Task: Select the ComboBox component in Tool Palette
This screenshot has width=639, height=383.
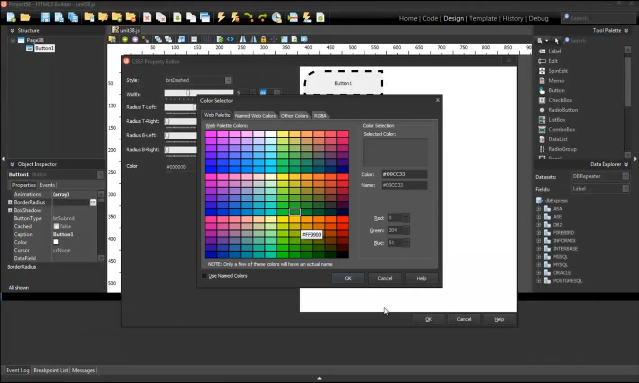Action: tap(561, 129)
